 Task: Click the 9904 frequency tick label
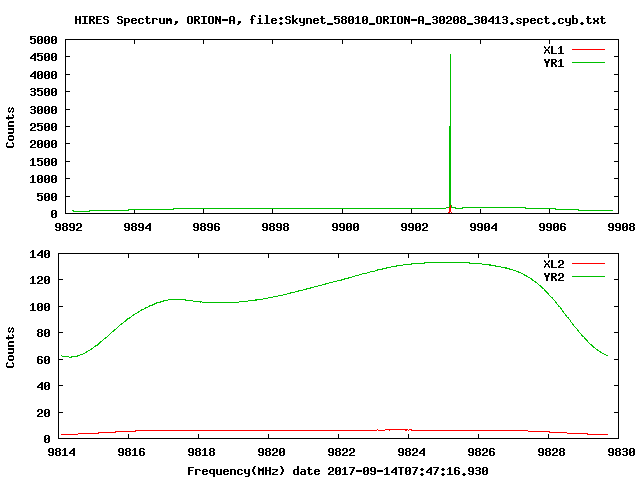[483, 227]
